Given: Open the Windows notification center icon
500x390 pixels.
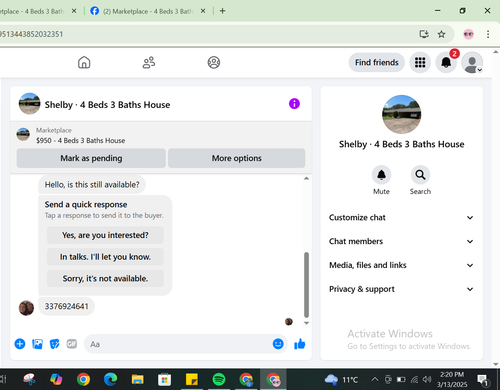Looking at the screenshot, I should click(x=483, y=379).
